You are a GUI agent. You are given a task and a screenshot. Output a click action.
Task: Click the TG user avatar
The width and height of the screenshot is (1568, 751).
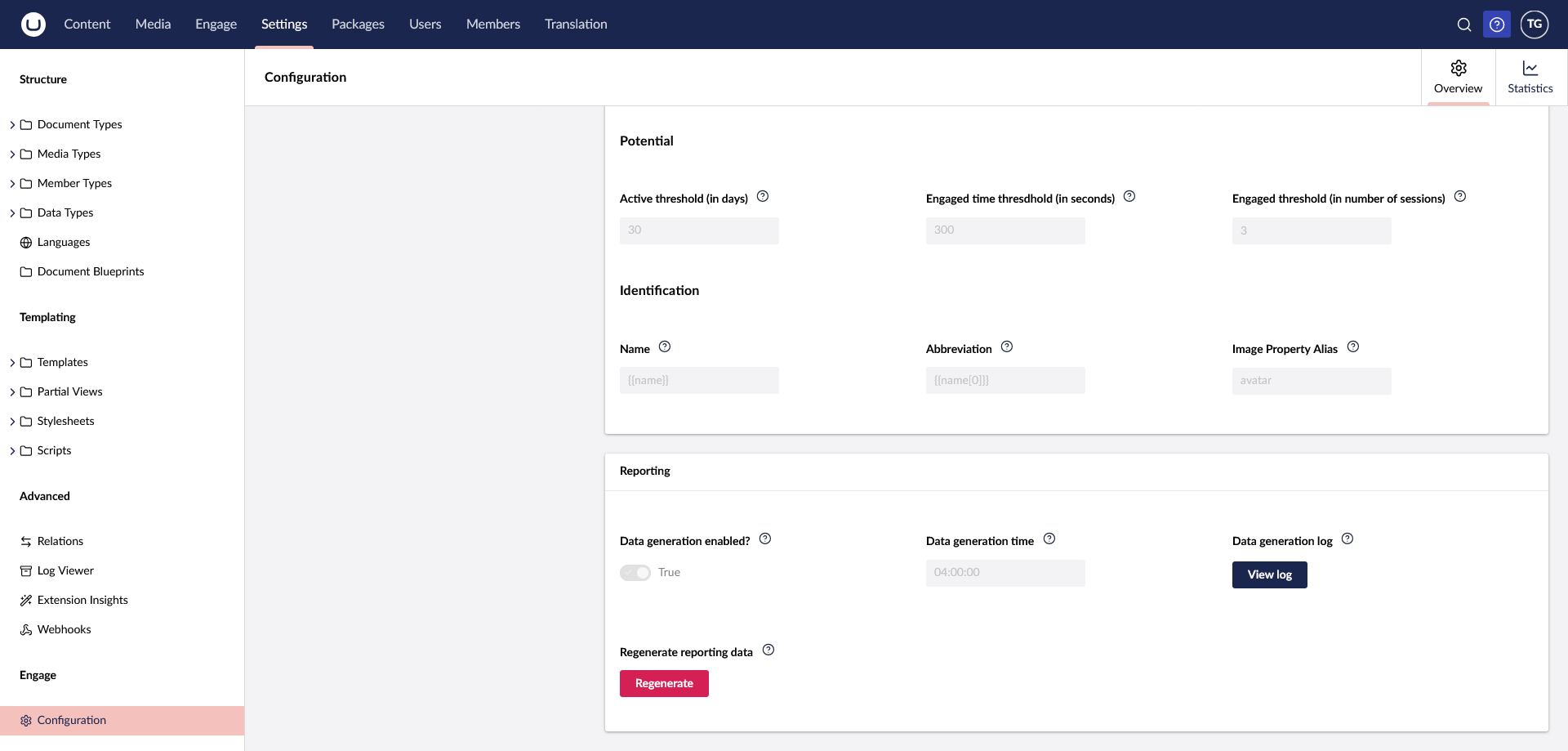[1535, 25]
